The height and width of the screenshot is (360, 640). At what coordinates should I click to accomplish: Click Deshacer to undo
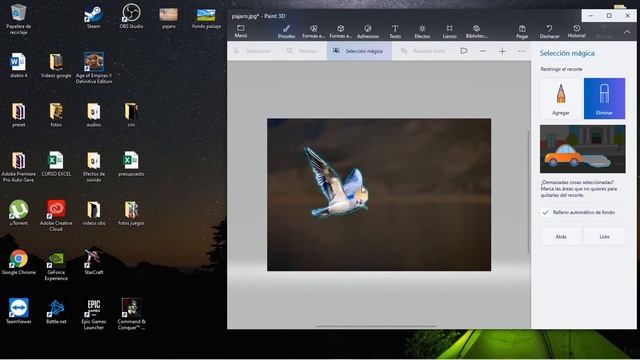coord(549,31)
